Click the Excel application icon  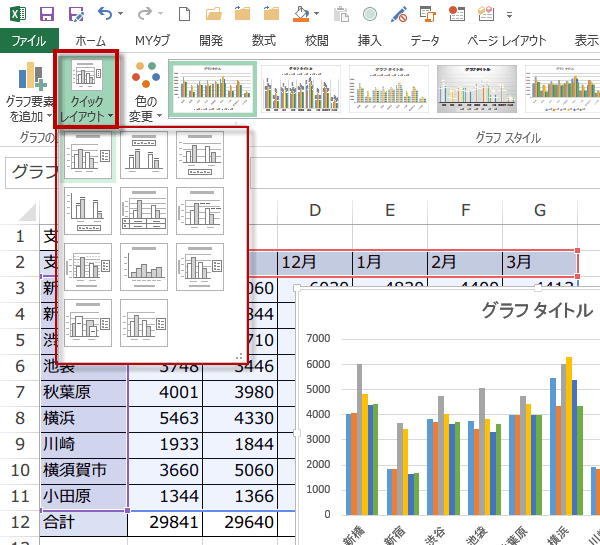coord(18,14)
